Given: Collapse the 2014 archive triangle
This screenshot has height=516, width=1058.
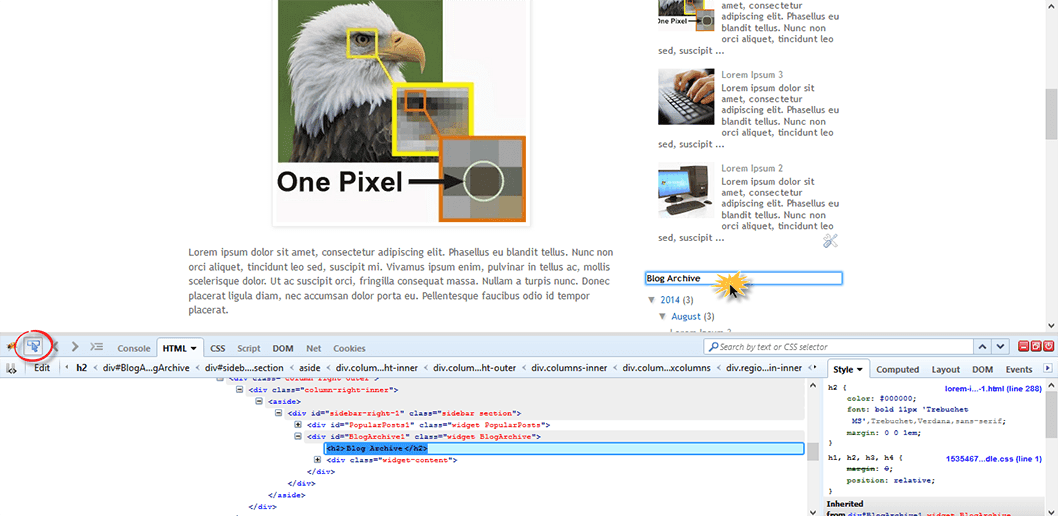Looking at the screenshot, I should tap(651, 299).
